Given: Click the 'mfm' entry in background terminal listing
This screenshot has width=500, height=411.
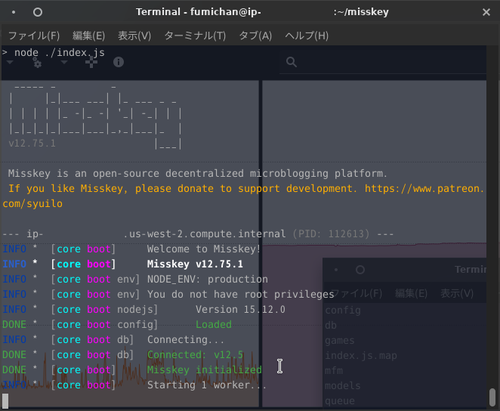Looking at the screenshot, I should coord(334,371).
